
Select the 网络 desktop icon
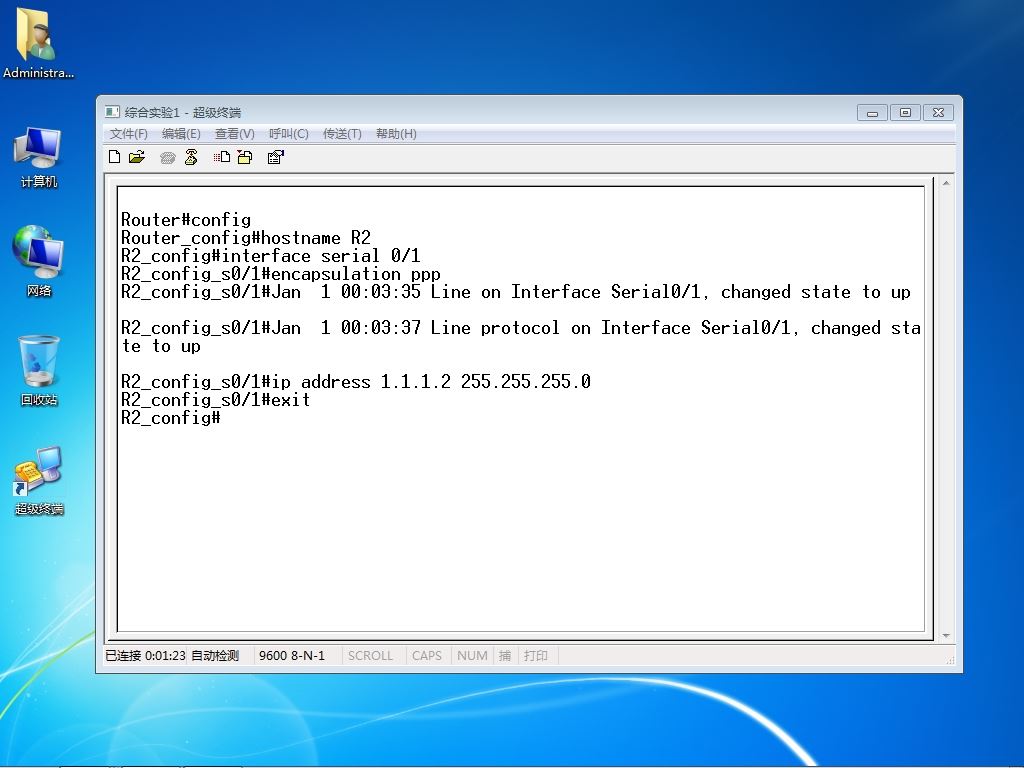pos(39,261)
